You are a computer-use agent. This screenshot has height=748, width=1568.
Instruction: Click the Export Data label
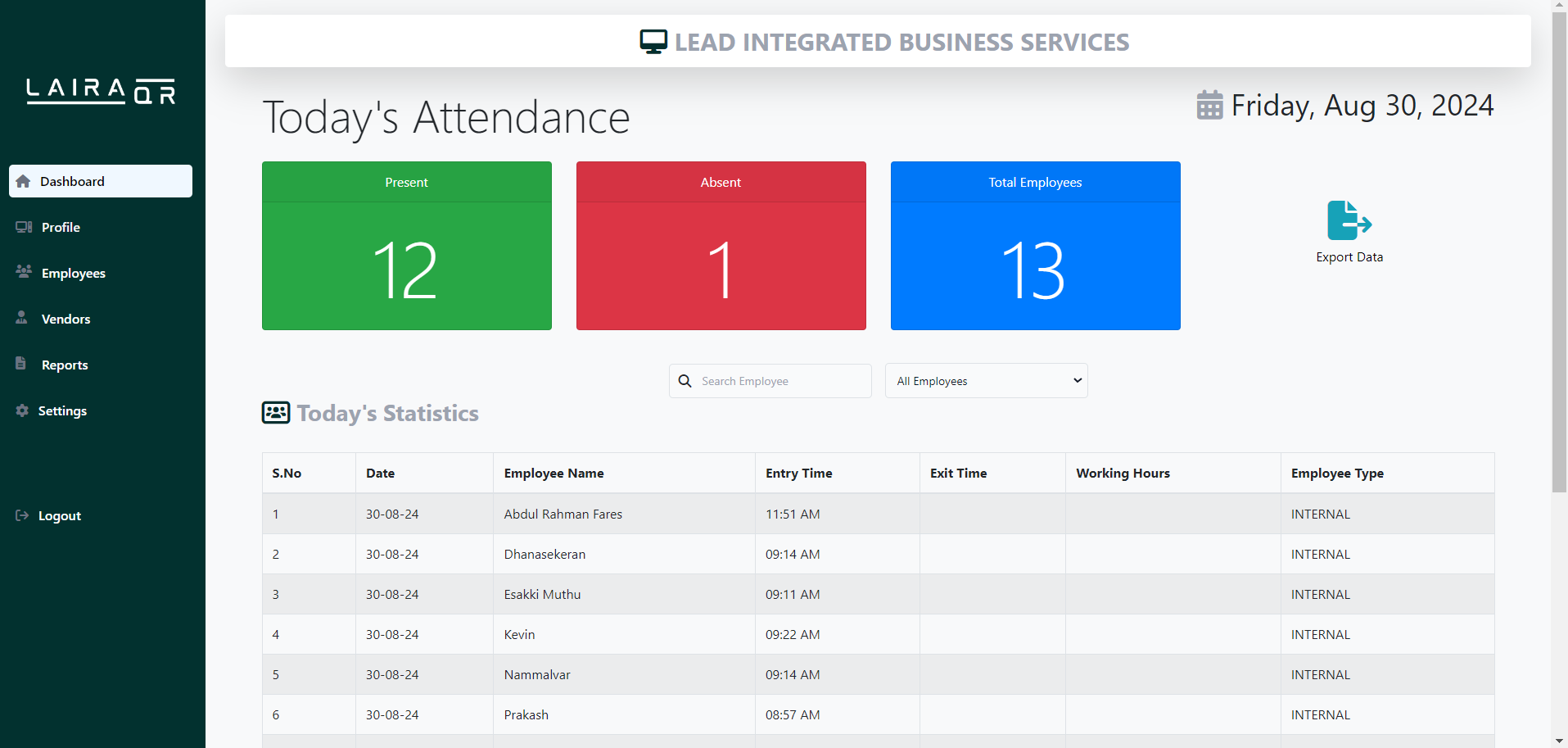(x=1349, y=257)
